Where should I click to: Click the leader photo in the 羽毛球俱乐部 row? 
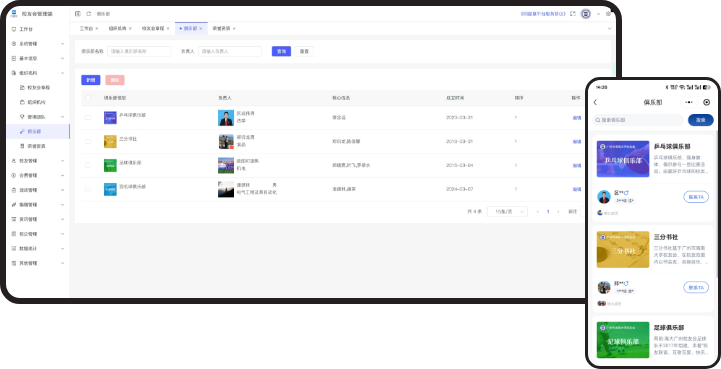[226, 189]
